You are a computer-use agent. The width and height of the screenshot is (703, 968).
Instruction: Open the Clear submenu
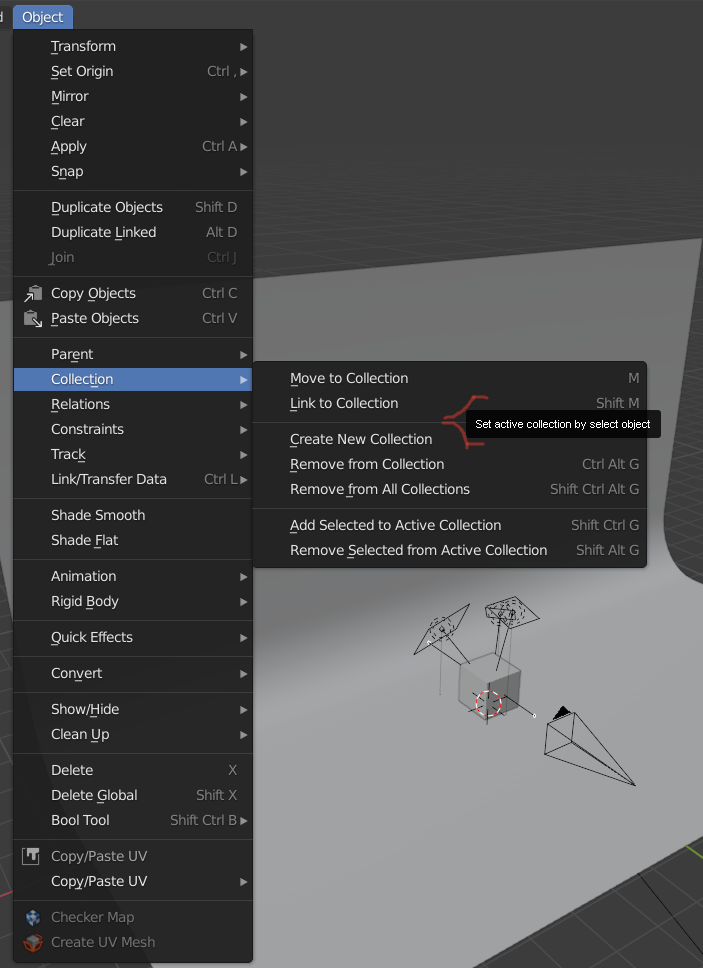(133, 122)
